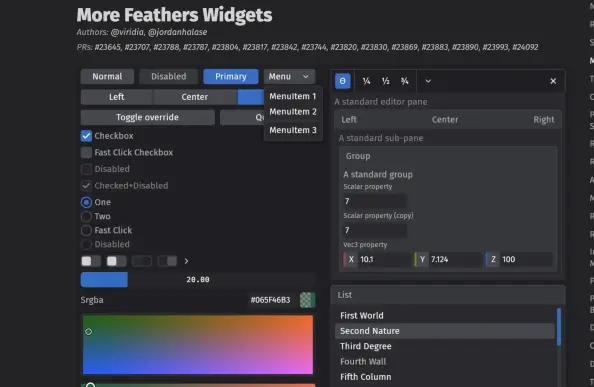This screenshot has height=387, width=594.
Task: Click the third dark disabled switch
Action: (x=142, y=261)
